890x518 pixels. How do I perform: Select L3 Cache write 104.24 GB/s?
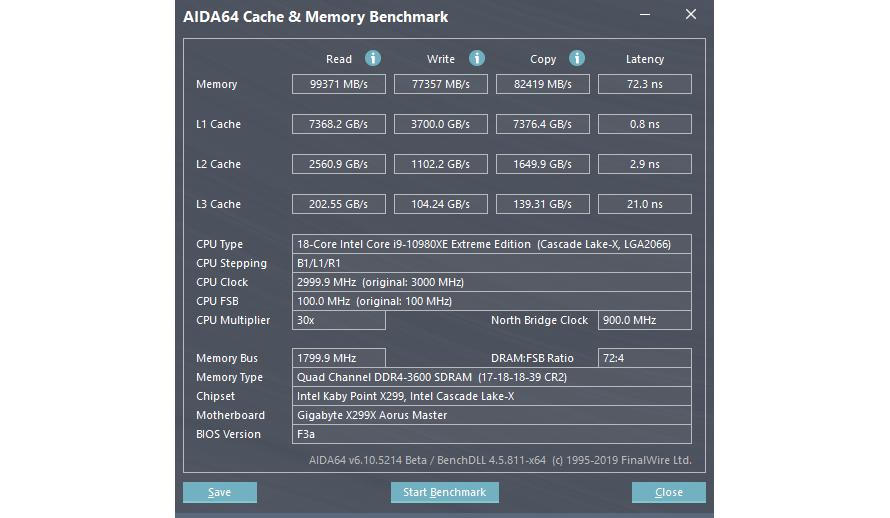tap(441, 204)
